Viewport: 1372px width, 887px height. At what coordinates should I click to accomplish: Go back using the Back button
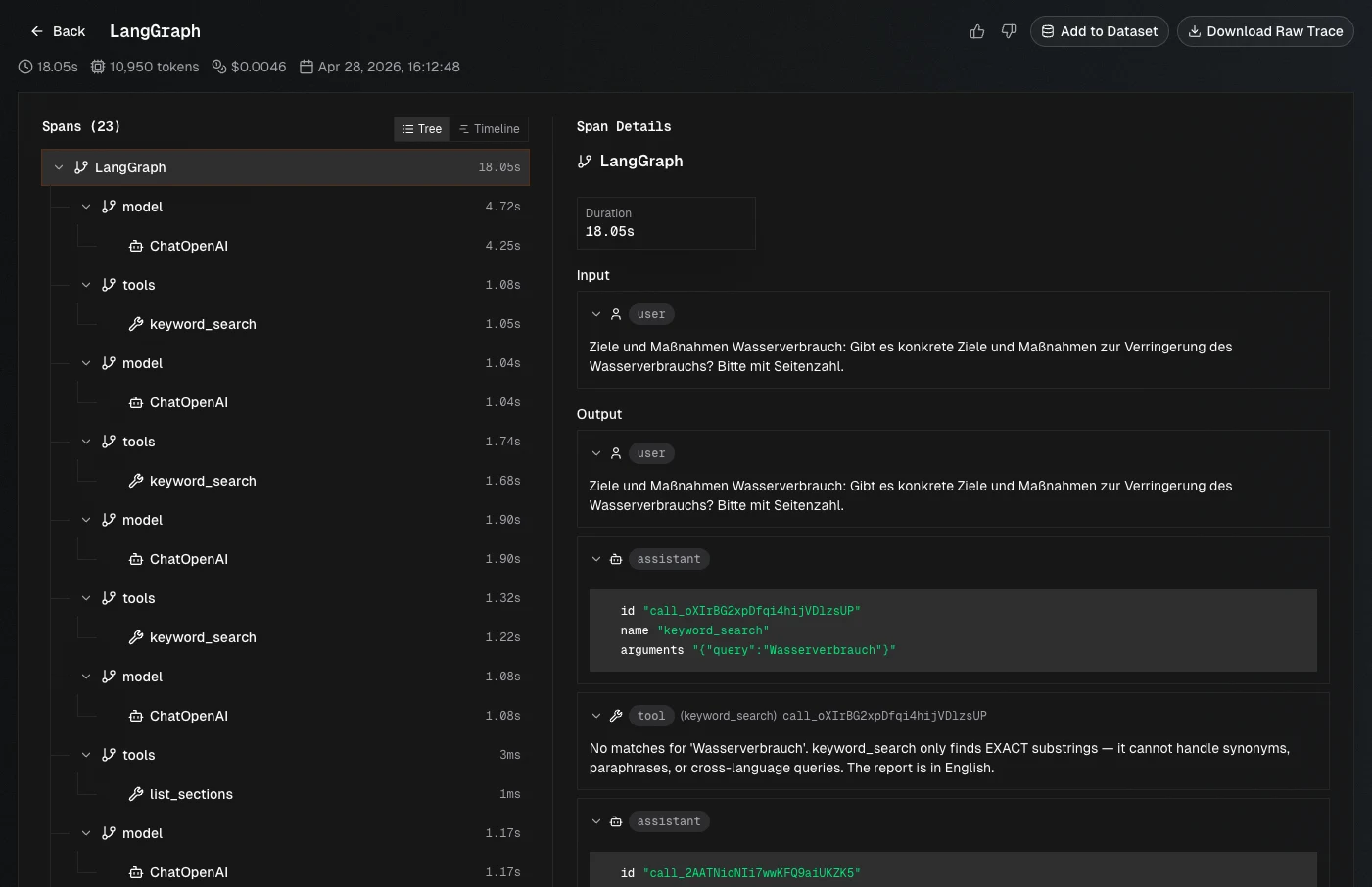(58, 31)
